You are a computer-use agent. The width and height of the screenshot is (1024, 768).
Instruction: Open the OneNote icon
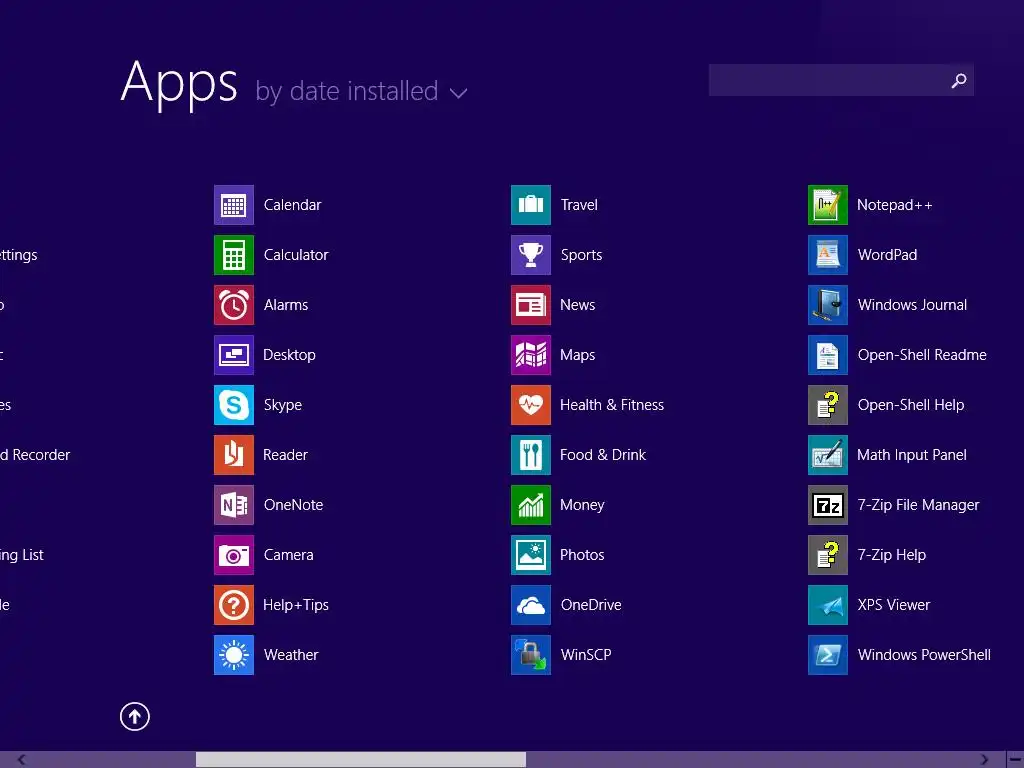click(x=234, y=505)
